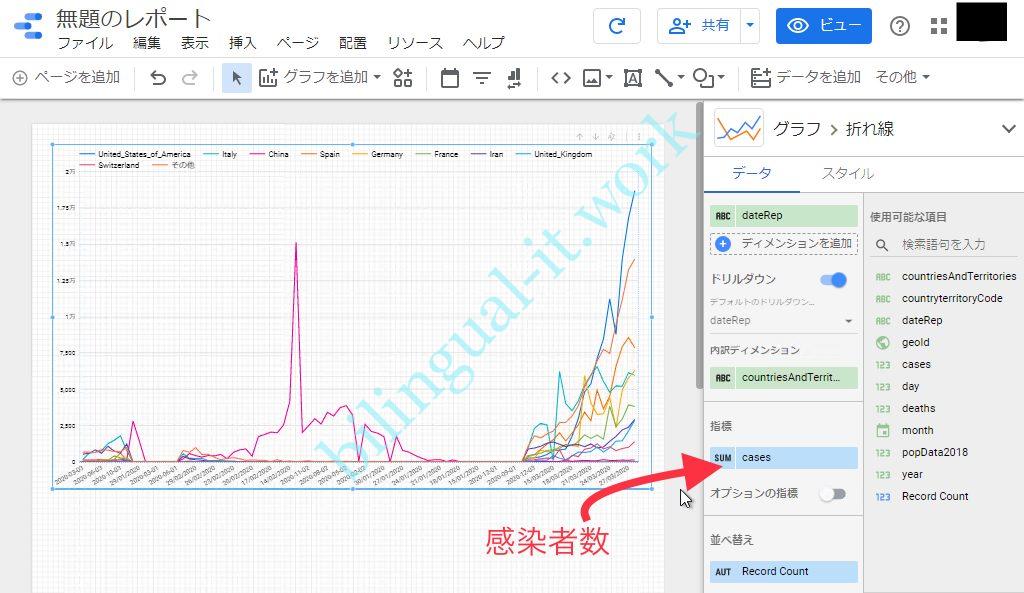Add a filter control from toolbar
This screenshot has height=593, width=1024.
[x=481, y=77]
